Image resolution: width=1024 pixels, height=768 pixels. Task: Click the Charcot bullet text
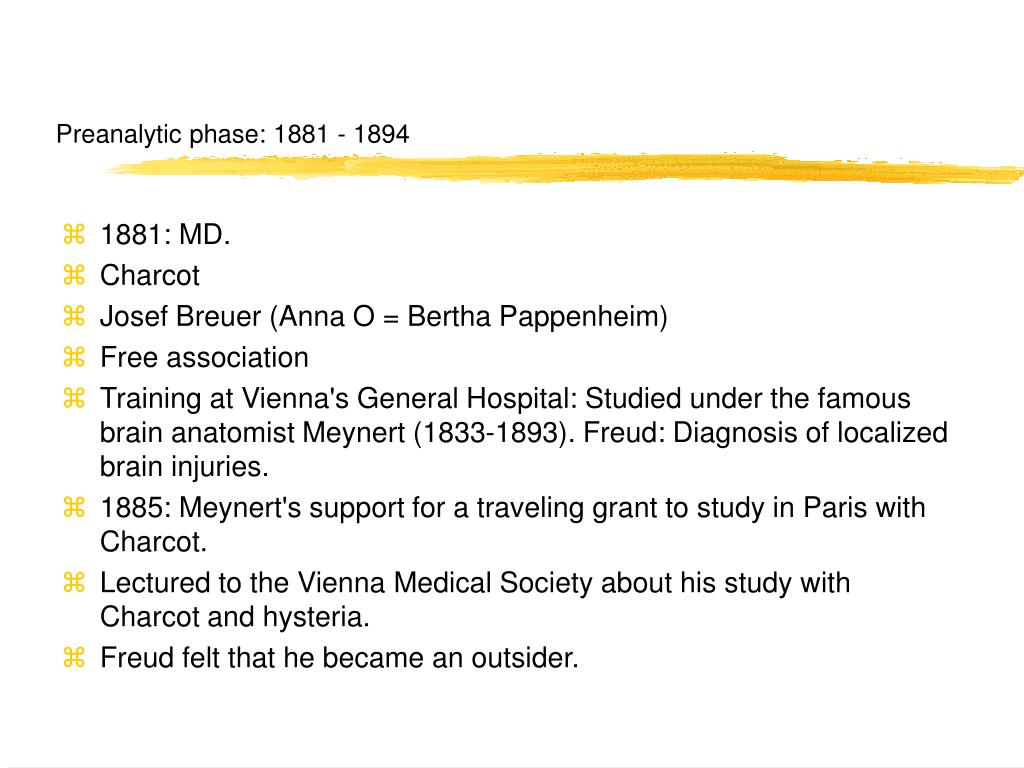point(150,276)
